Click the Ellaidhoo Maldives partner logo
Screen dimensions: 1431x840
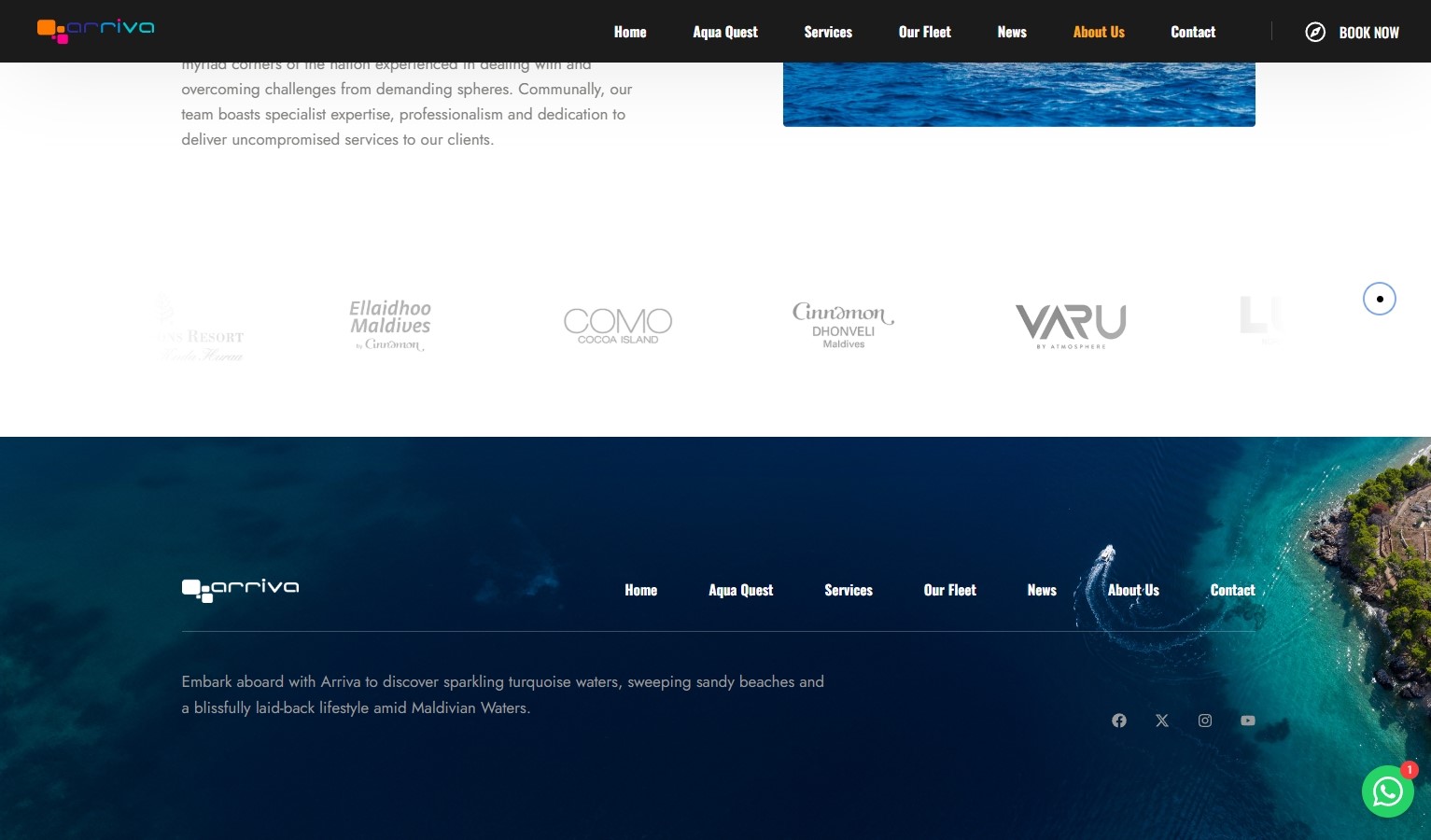point(390,325)
